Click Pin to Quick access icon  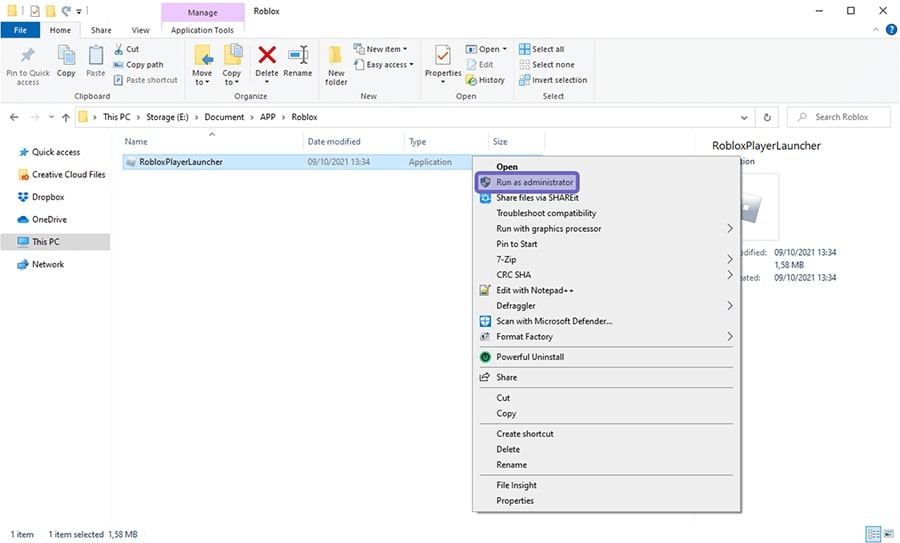coord(27,55)
